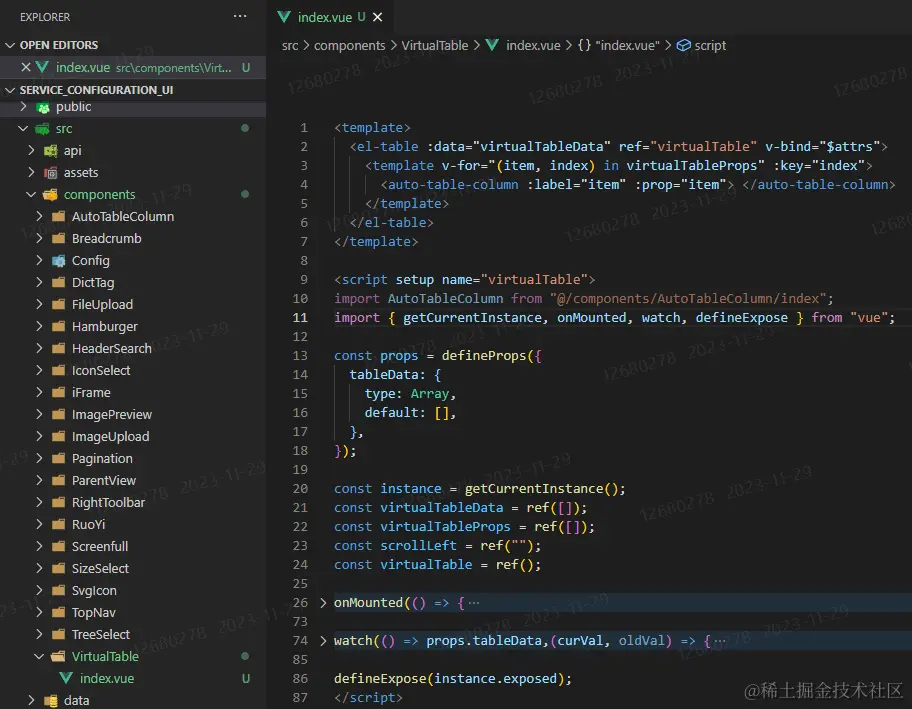Click the assets folder icon
912x709 pixels.
pyautogui.click(x=51, y=173)
